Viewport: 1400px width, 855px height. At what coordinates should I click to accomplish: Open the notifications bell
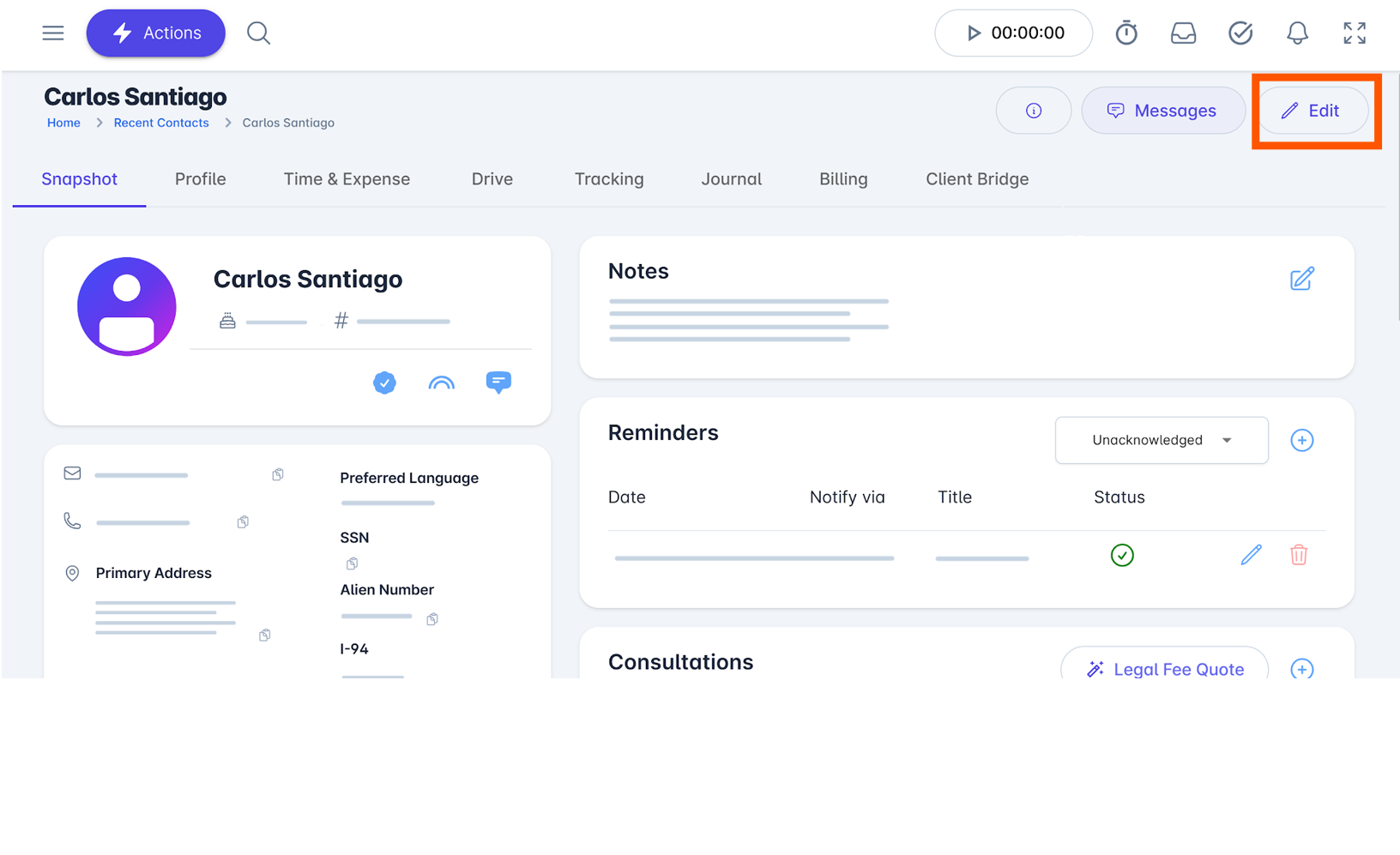pyautogui.click(x=1297, y=33)
